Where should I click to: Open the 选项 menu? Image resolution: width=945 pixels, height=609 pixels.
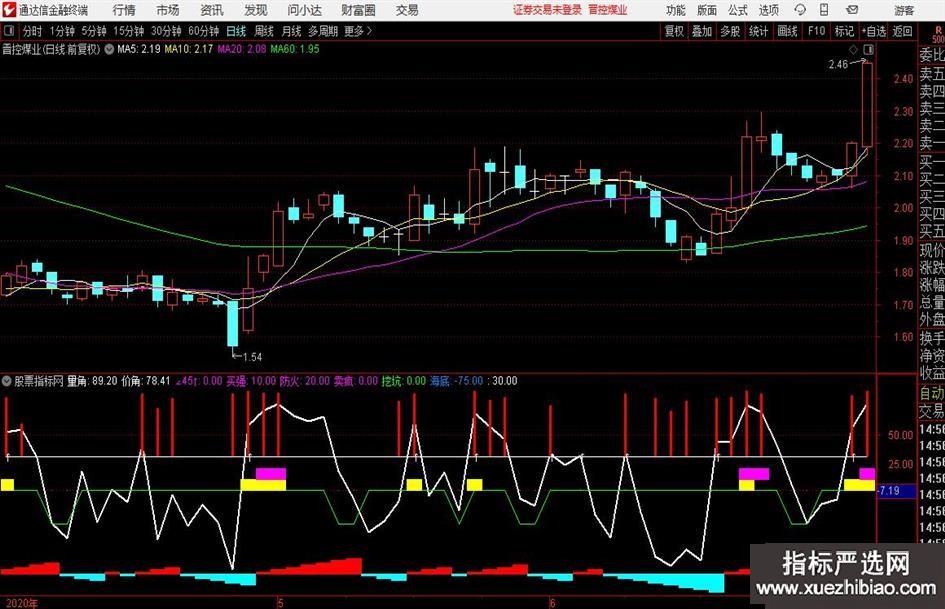[x=768, y=10]
